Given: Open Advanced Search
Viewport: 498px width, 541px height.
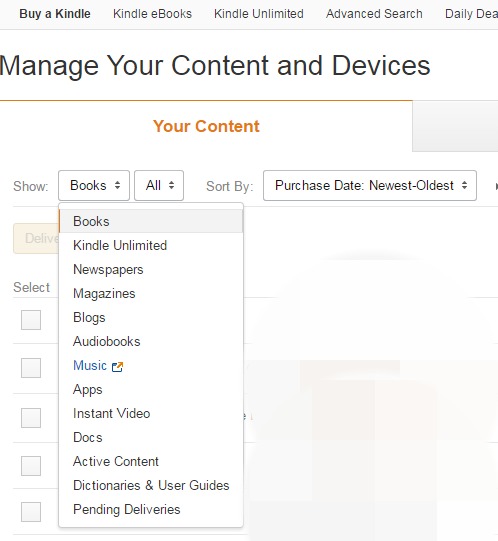Looking at the screenshot, I should pyautogui.click(x=374, y=14).
